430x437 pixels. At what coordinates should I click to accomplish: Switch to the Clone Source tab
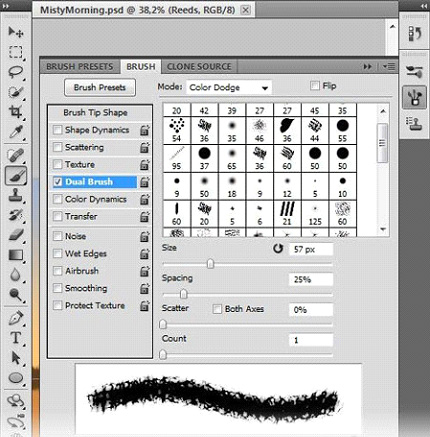pyautogui.click(x=199, y=67)
